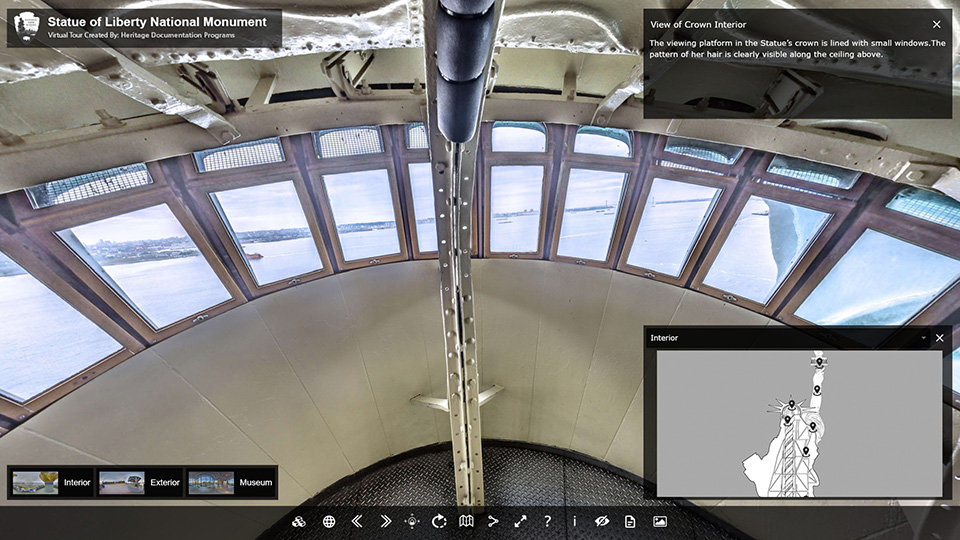Viewport: 960px width, 540px height.
Task: Switch to the Museum tour section
Action: tap(229, 483)
